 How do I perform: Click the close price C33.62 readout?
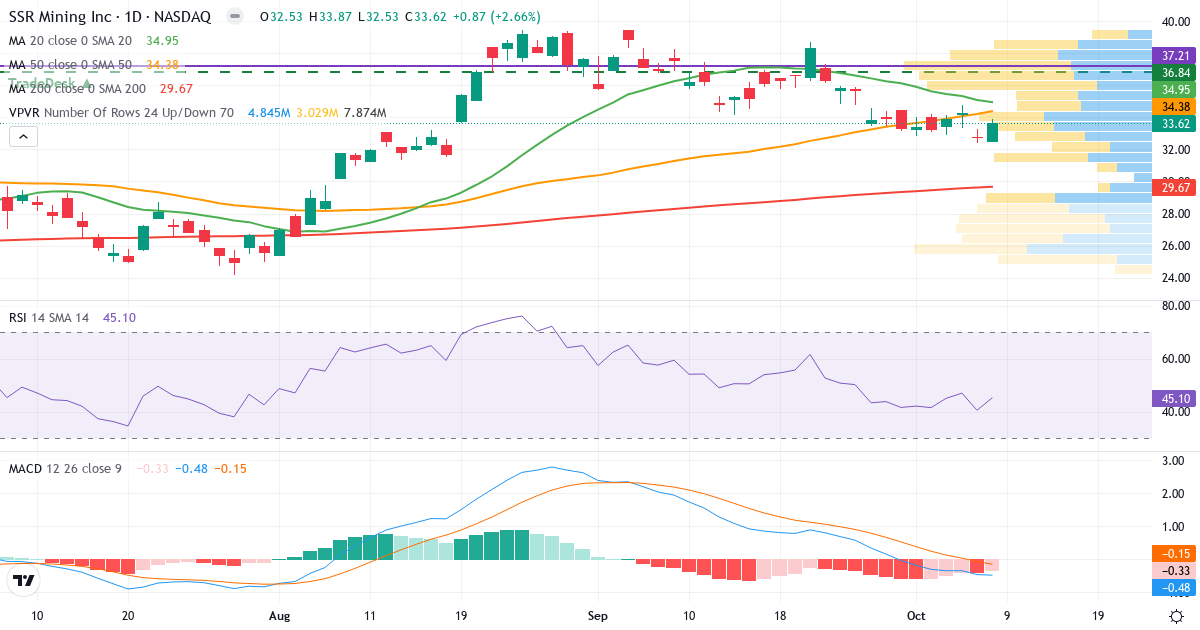[425, 17]
